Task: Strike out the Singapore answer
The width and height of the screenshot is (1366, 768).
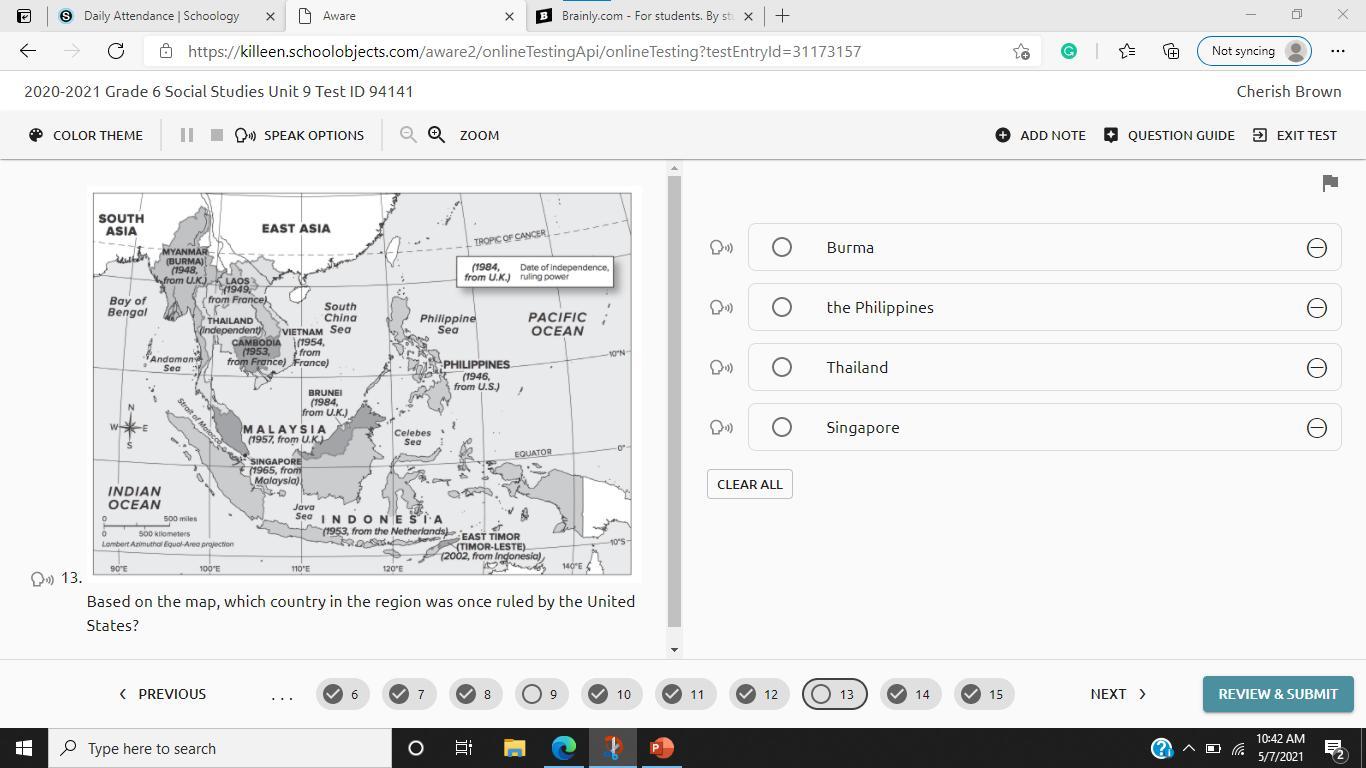Action: (x=1317, y=428)
